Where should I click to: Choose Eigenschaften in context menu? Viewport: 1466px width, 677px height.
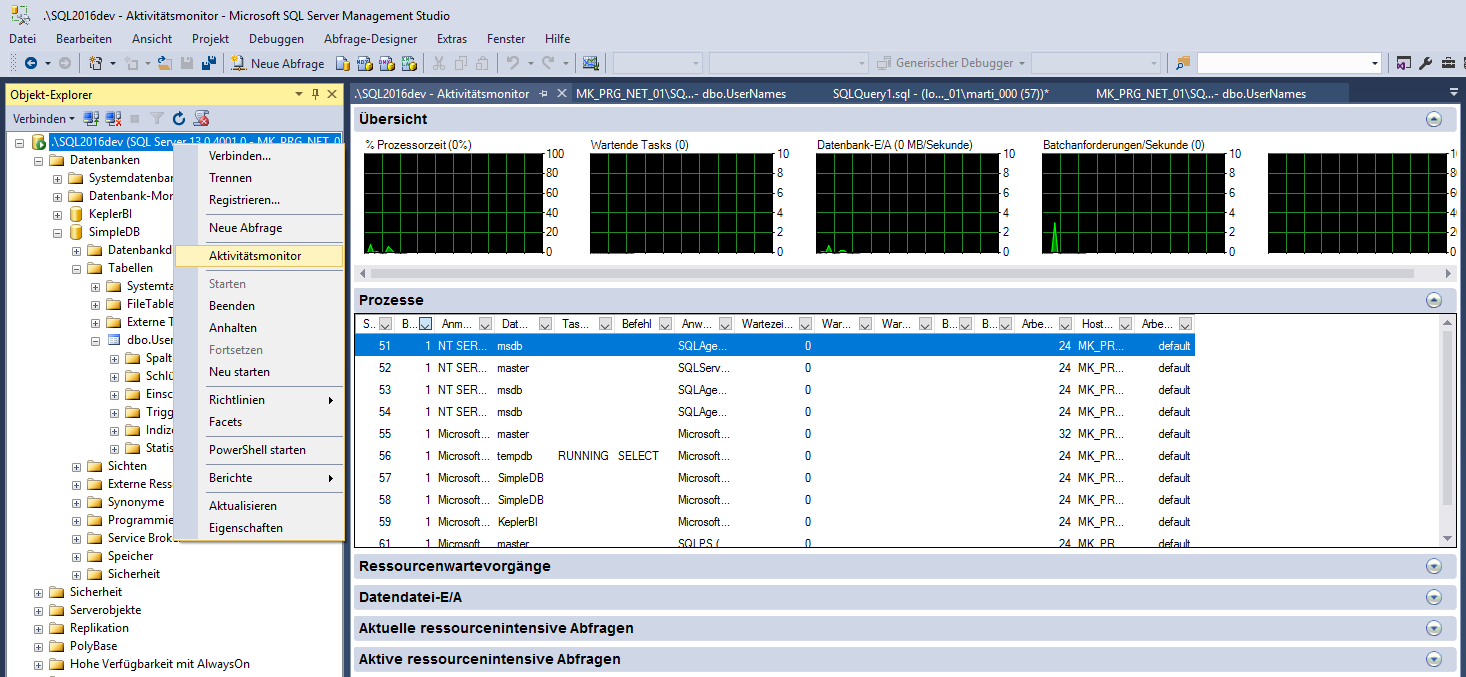pos(259,528)
